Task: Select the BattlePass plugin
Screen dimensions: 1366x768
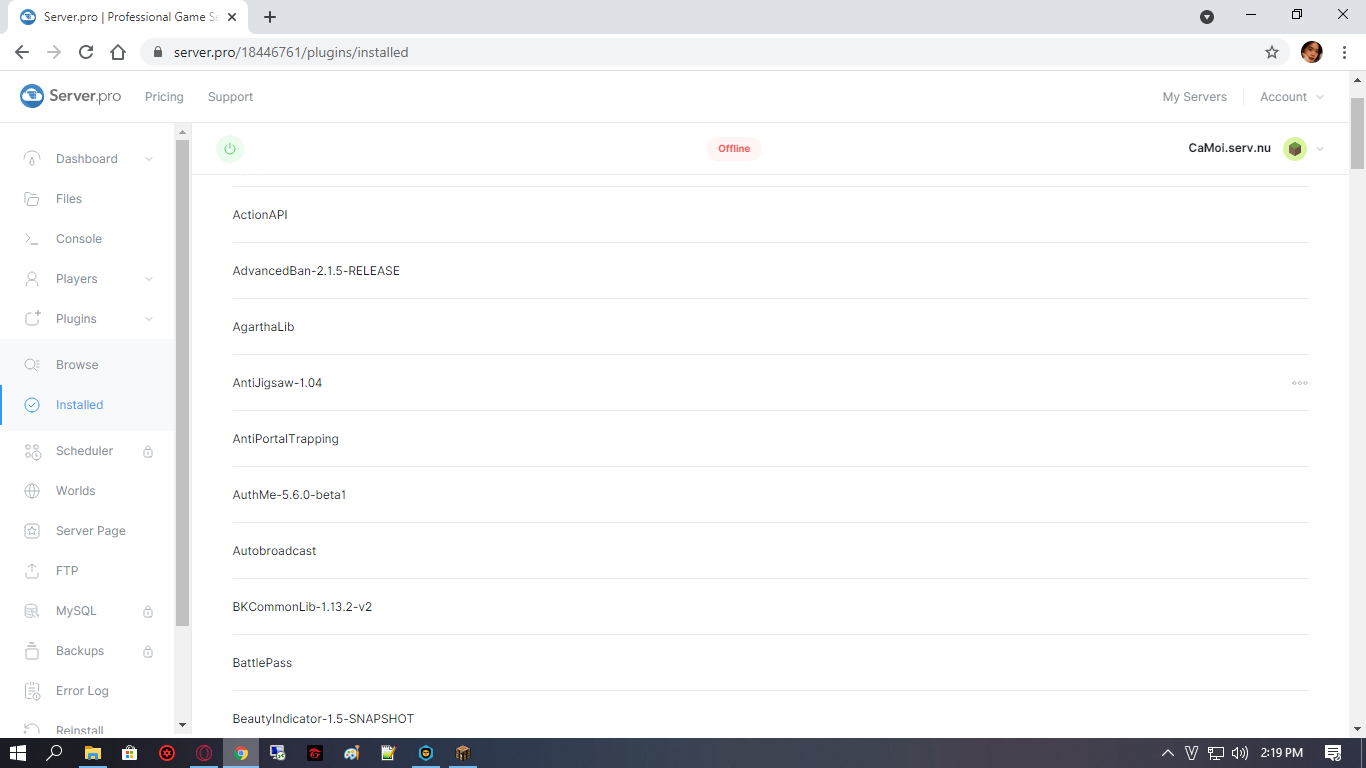Action: [770, 663]
